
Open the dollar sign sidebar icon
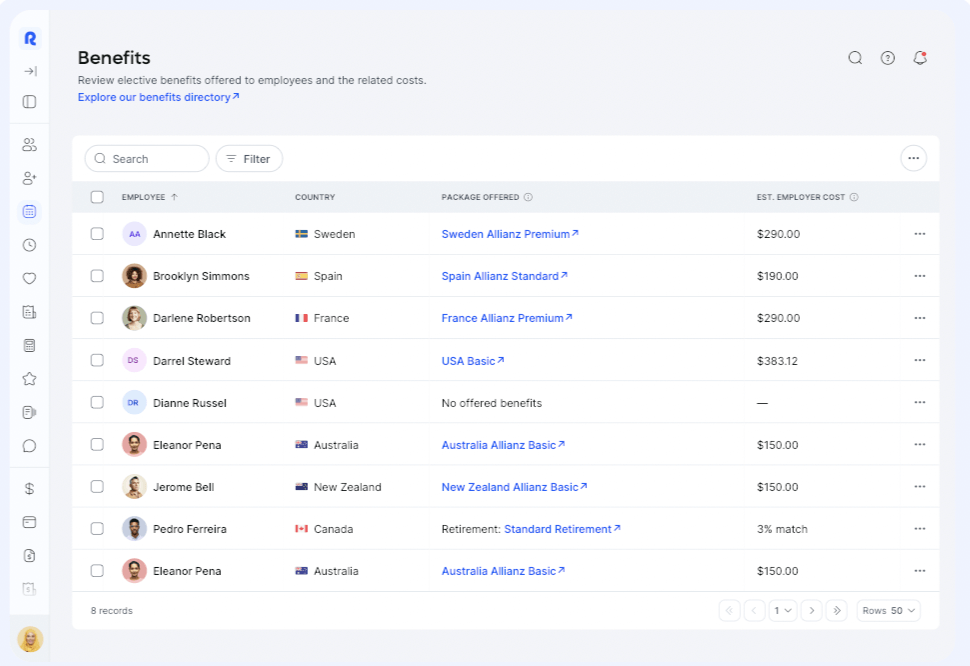pyautogui.click(x=29, y=489)
